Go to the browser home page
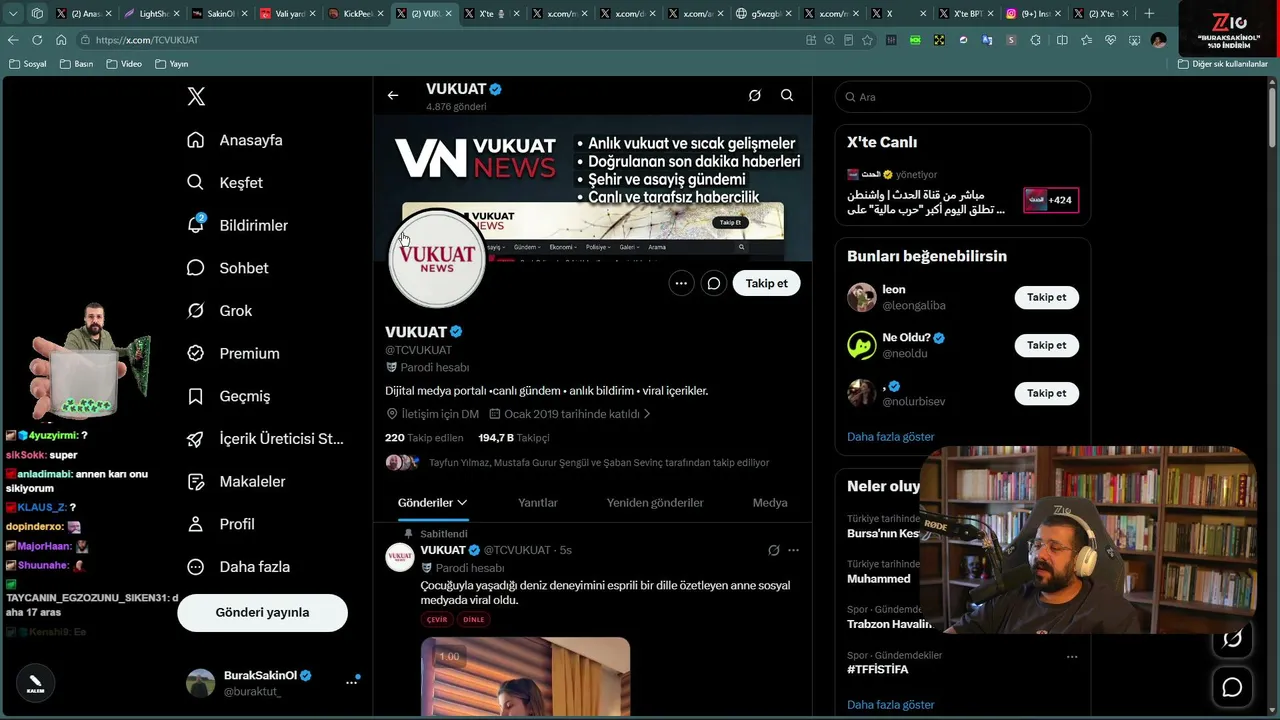 (x=61, y=40)
